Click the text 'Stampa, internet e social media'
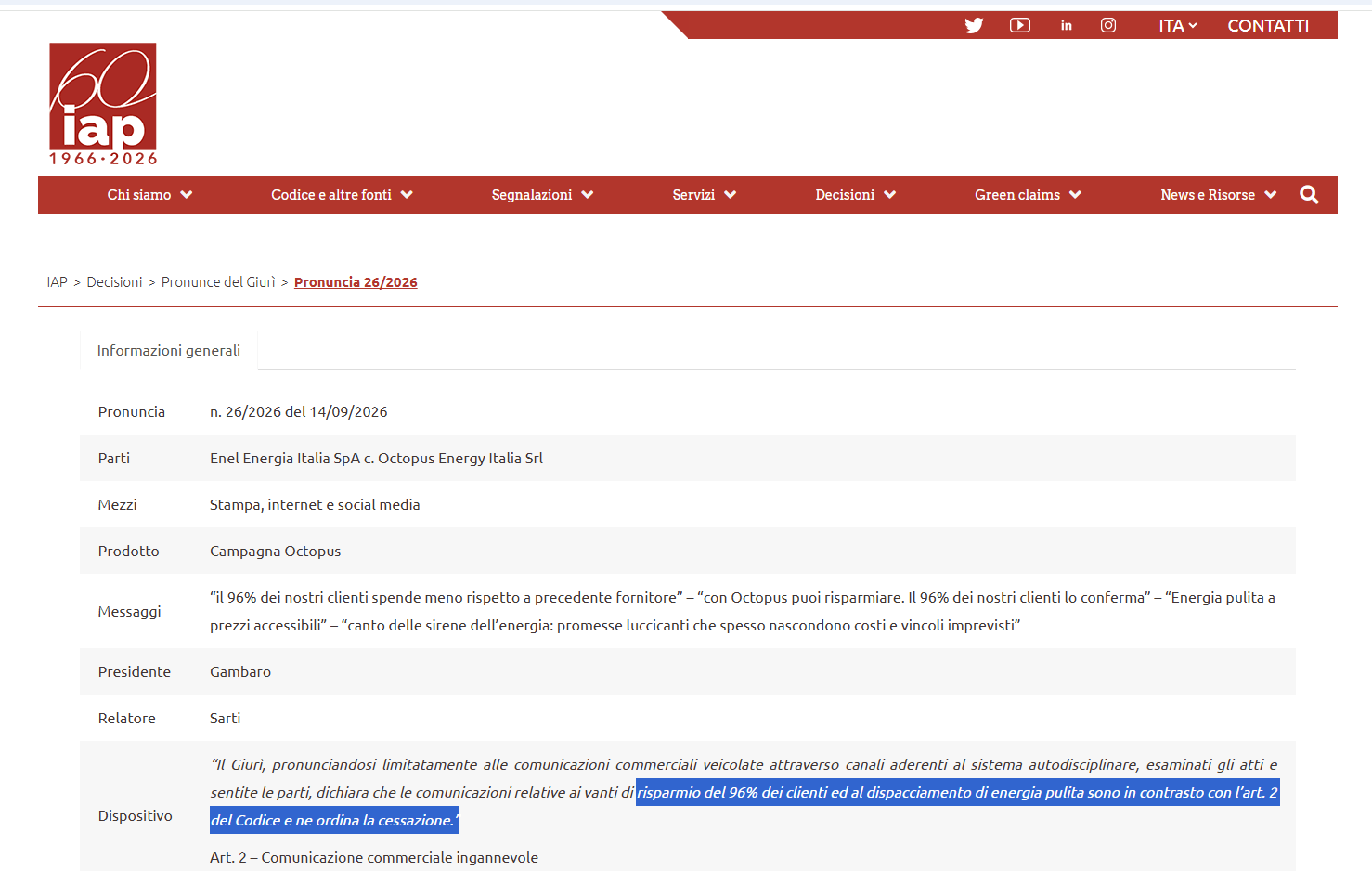 (x=315, y=505)
